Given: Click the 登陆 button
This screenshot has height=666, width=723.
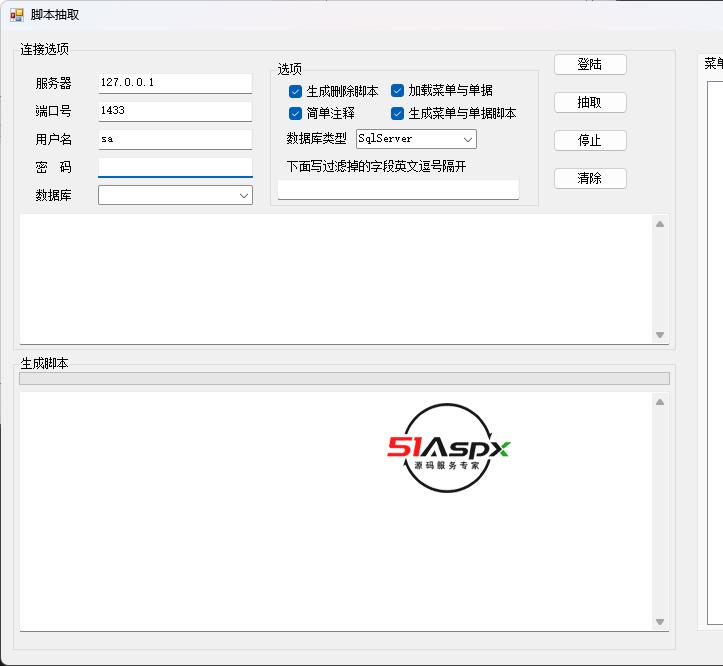Looking at the screenshot, I should tap(590, 65).
